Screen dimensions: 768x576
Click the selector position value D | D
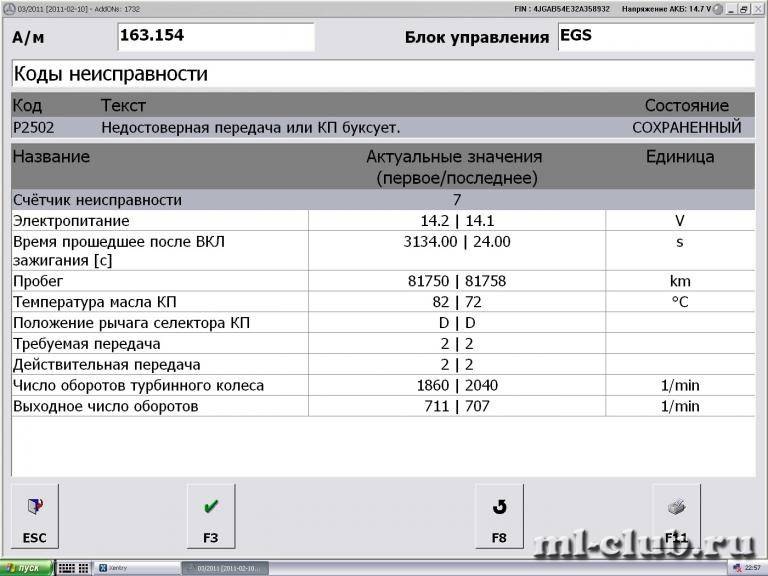coord(457,323)
